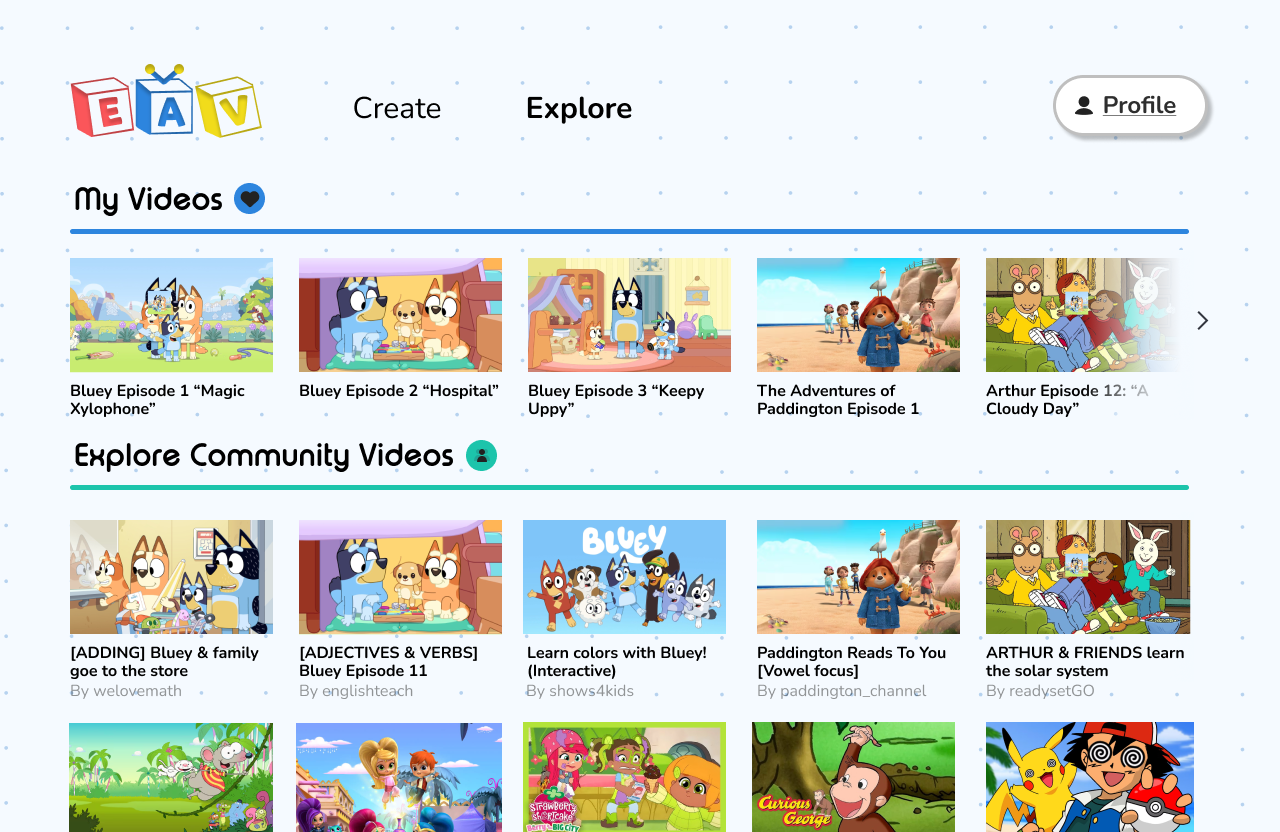Open the Shimmer and Shine genie thumbnail
The height and width of the screenshot is (832, 1280).
[399, 777]
